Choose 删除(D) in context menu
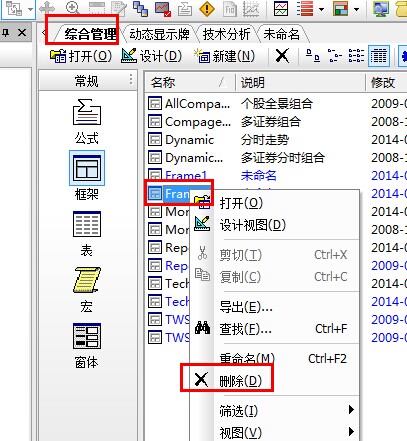Image resolution: width=407 pixels, height=441 pixels. point(275,380)
